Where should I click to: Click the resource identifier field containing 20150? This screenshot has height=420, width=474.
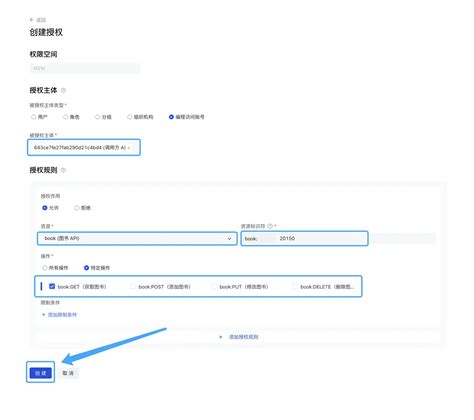(304, 239)
